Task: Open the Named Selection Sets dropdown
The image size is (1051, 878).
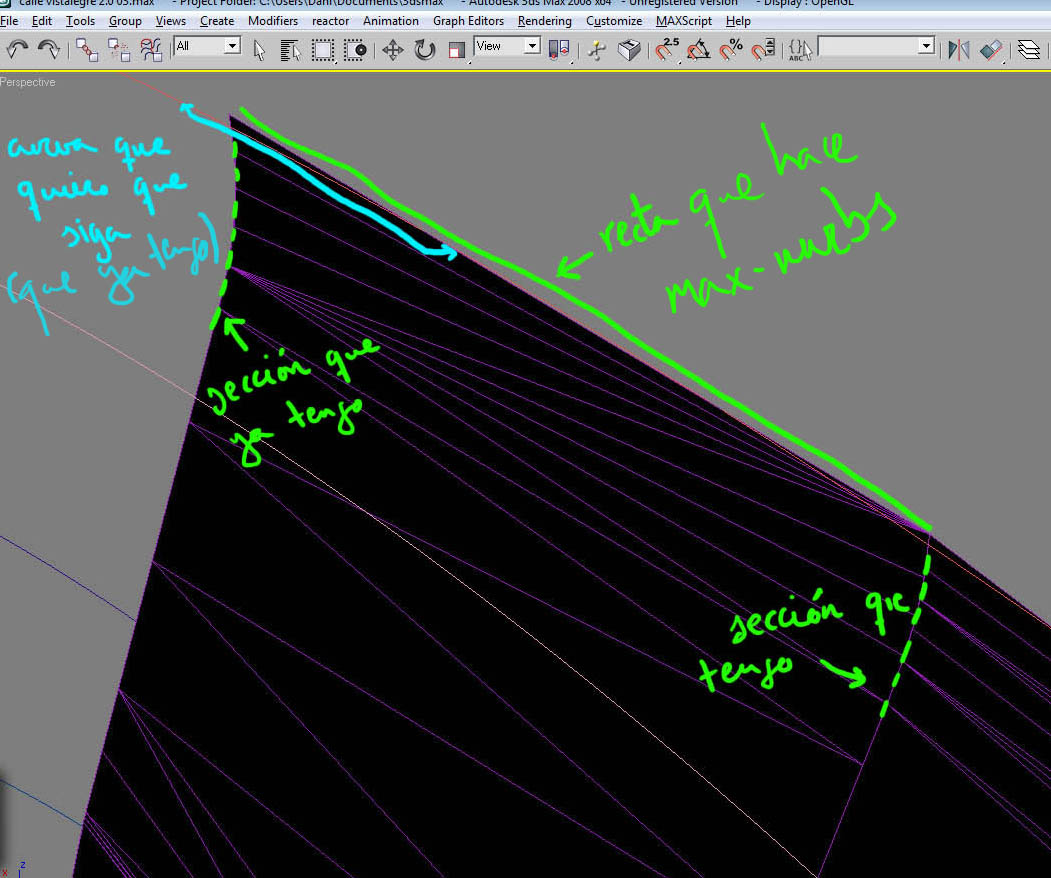Action: coord(877,46)
